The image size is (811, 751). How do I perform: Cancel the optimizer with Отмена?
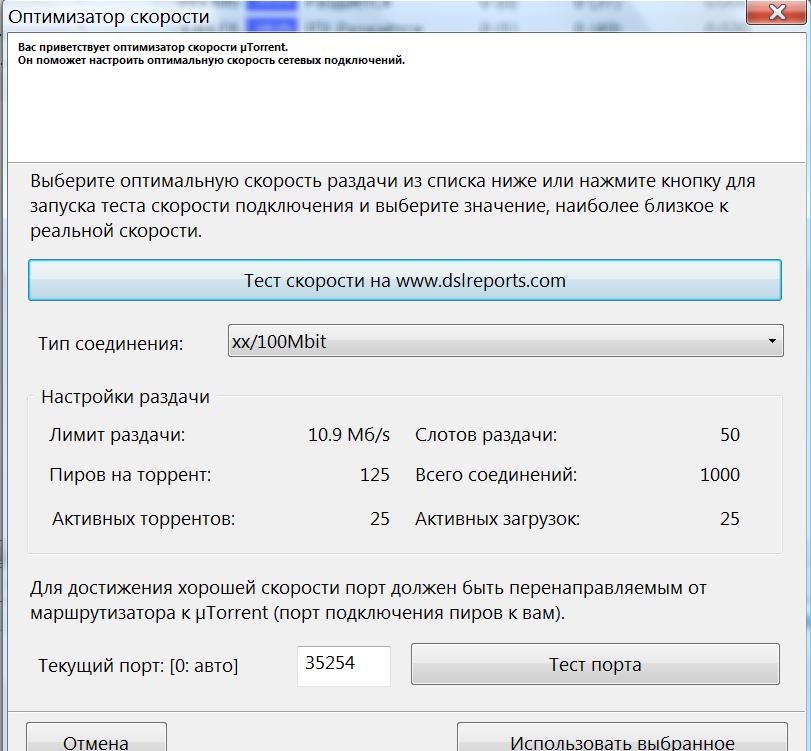click(96, 740)
